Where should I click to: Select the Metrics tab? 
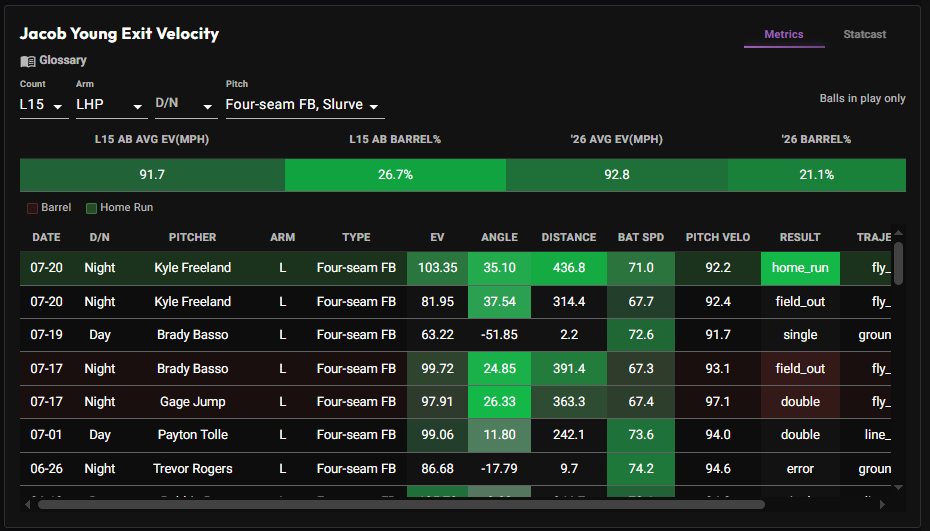tap(784, 34)
